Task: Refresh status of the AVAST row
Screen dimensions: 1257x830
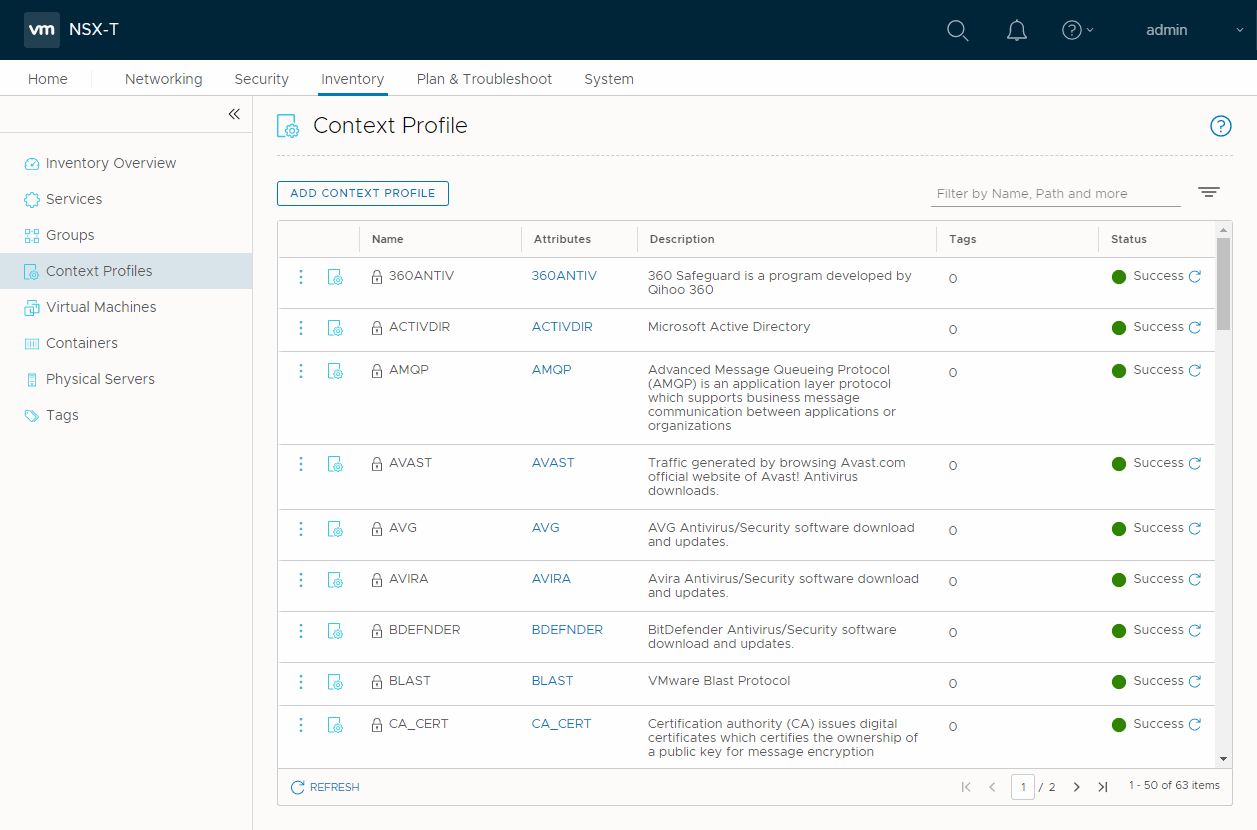Action: tap(1194, 463)
